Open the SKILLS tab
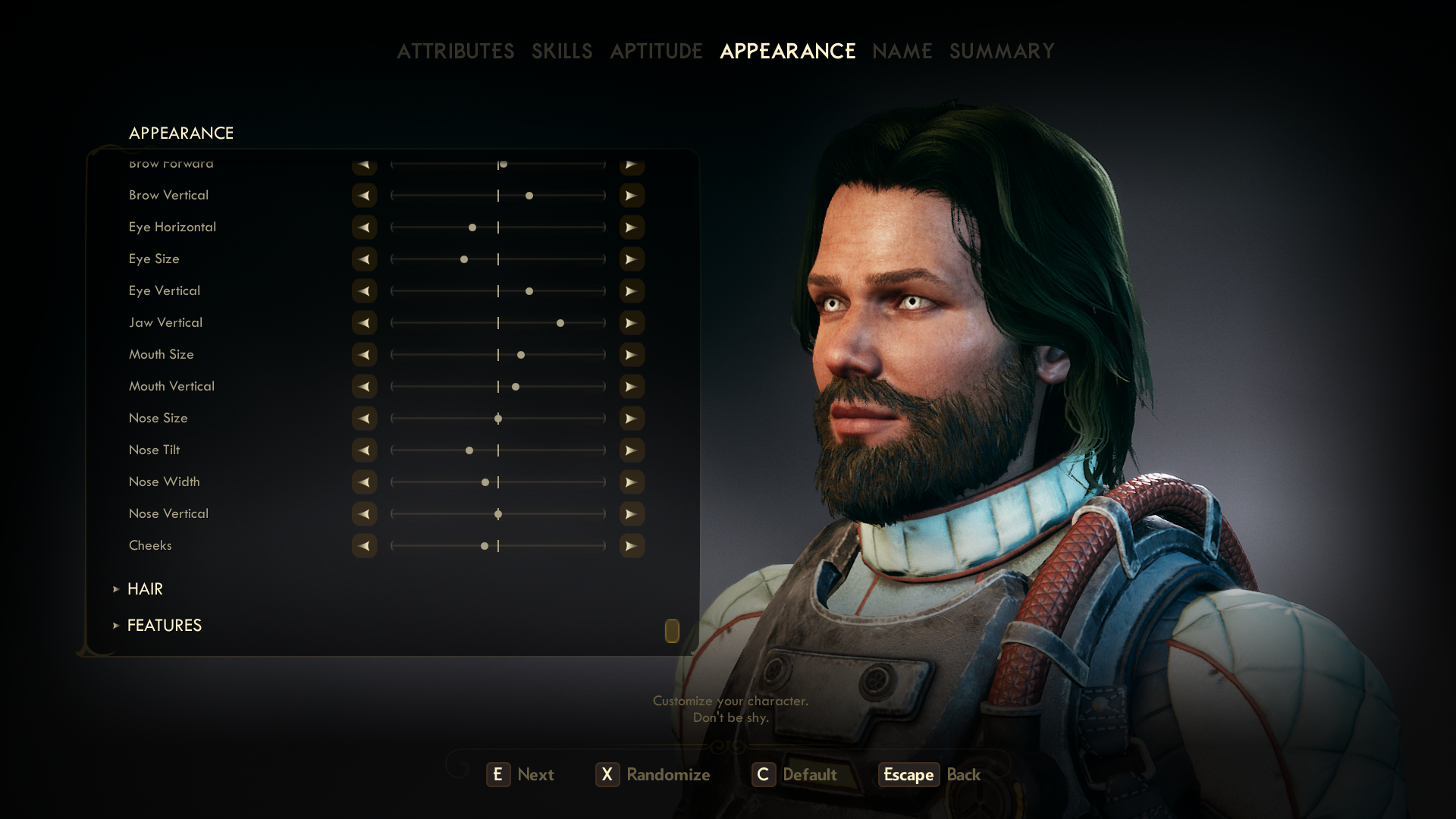The height and width of the screenshot is (819, 1456). 562,52
